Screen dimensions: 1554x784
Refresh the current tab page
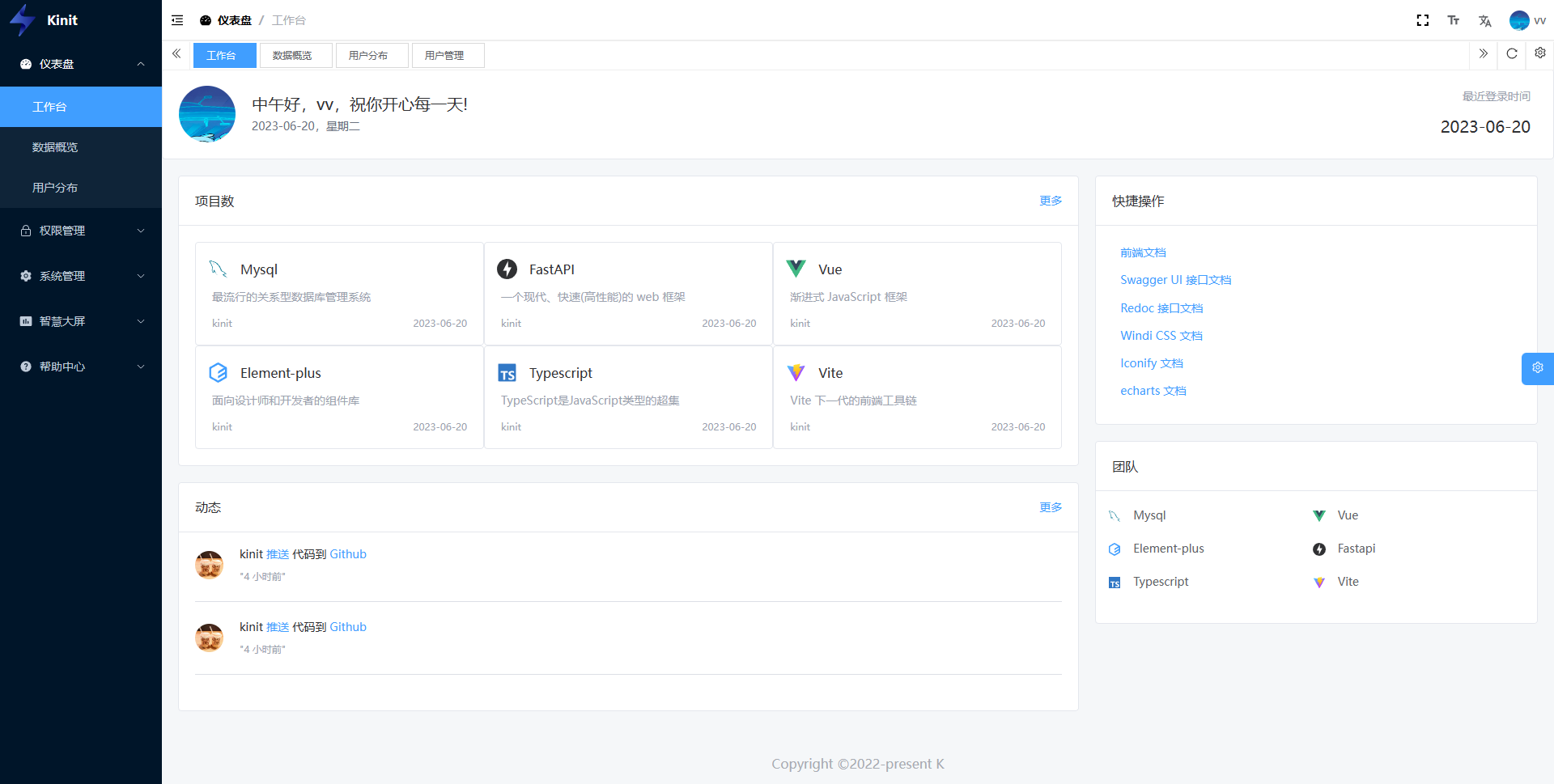[x=1512, y=53]
